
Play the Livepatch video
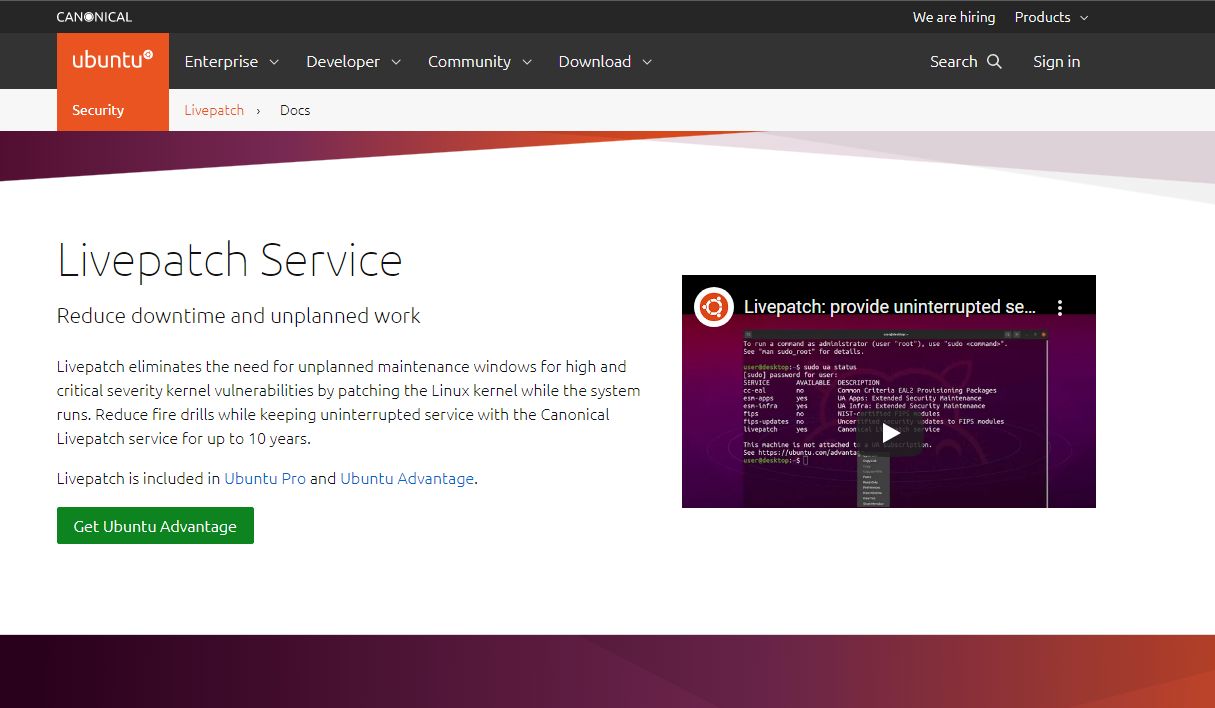pyautogui.click(x=889, y=432)
